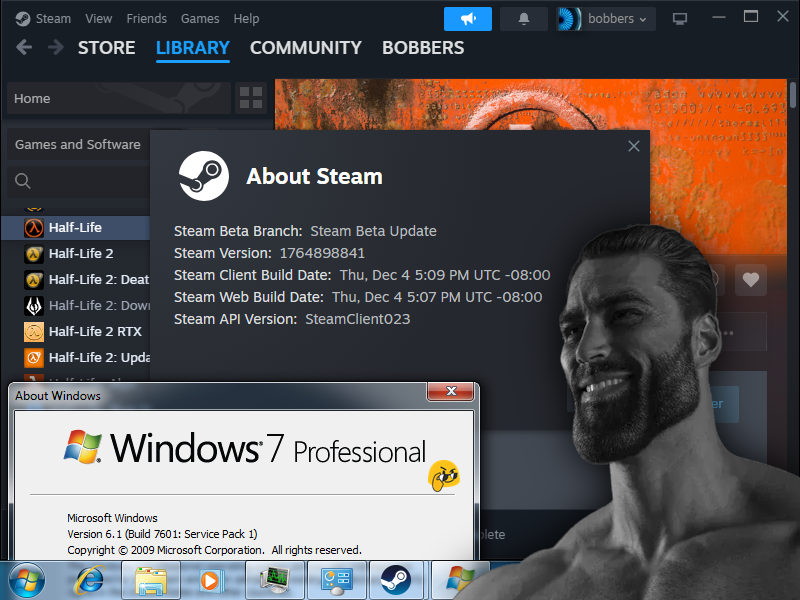
Task: Open search with the magnifying glass icon
Action: [22, 181]
